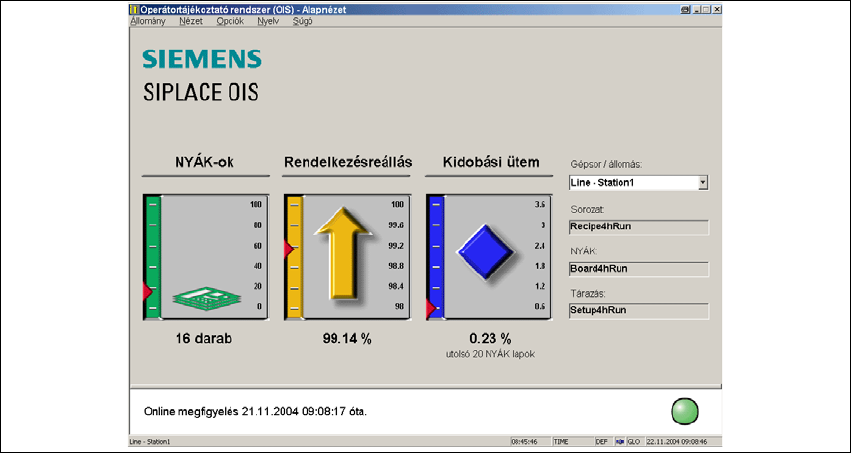Click the red marker on blue reject gauge
Image resolution: width=851 pixels, height=453 pixels.
pos(430,309)
